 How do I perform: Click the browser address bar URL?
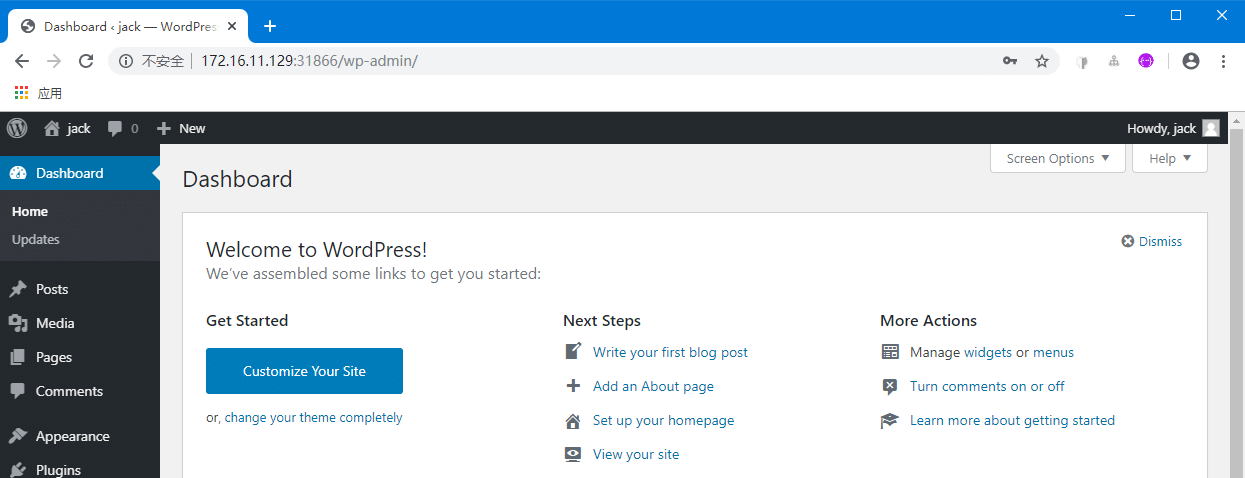(309, 61)
